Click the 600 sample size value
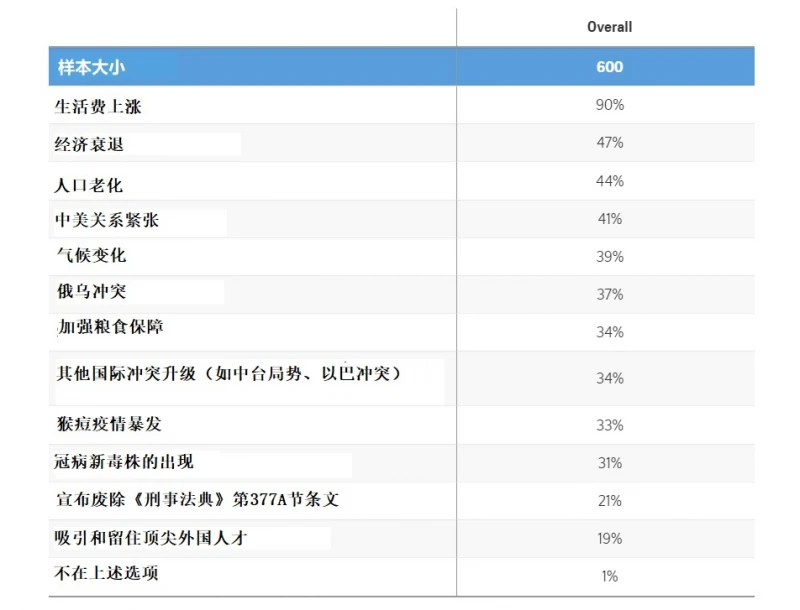 [x=607, y=66]
